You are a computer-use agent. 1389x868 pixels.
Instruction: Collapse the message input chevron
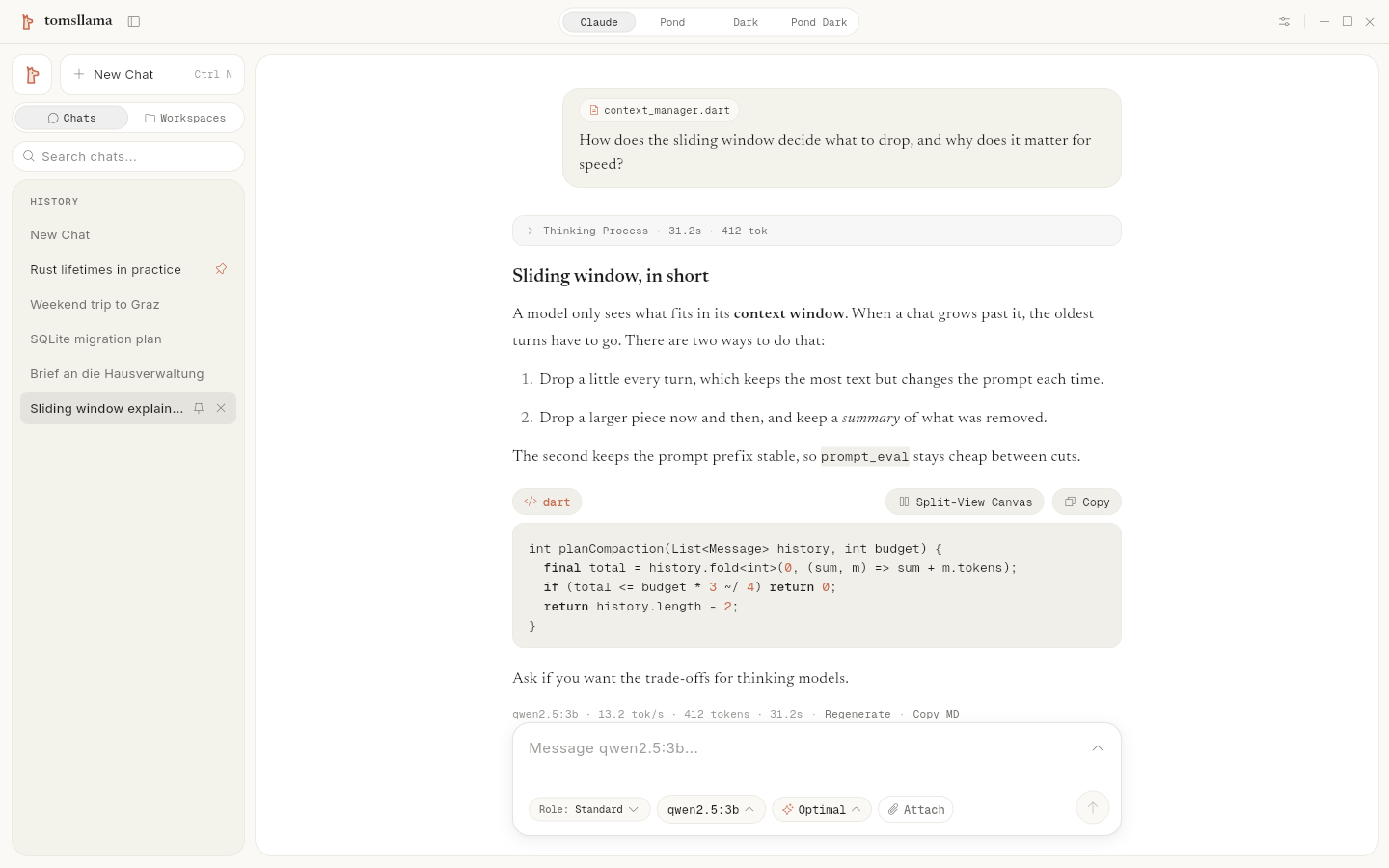(1098, 748)
